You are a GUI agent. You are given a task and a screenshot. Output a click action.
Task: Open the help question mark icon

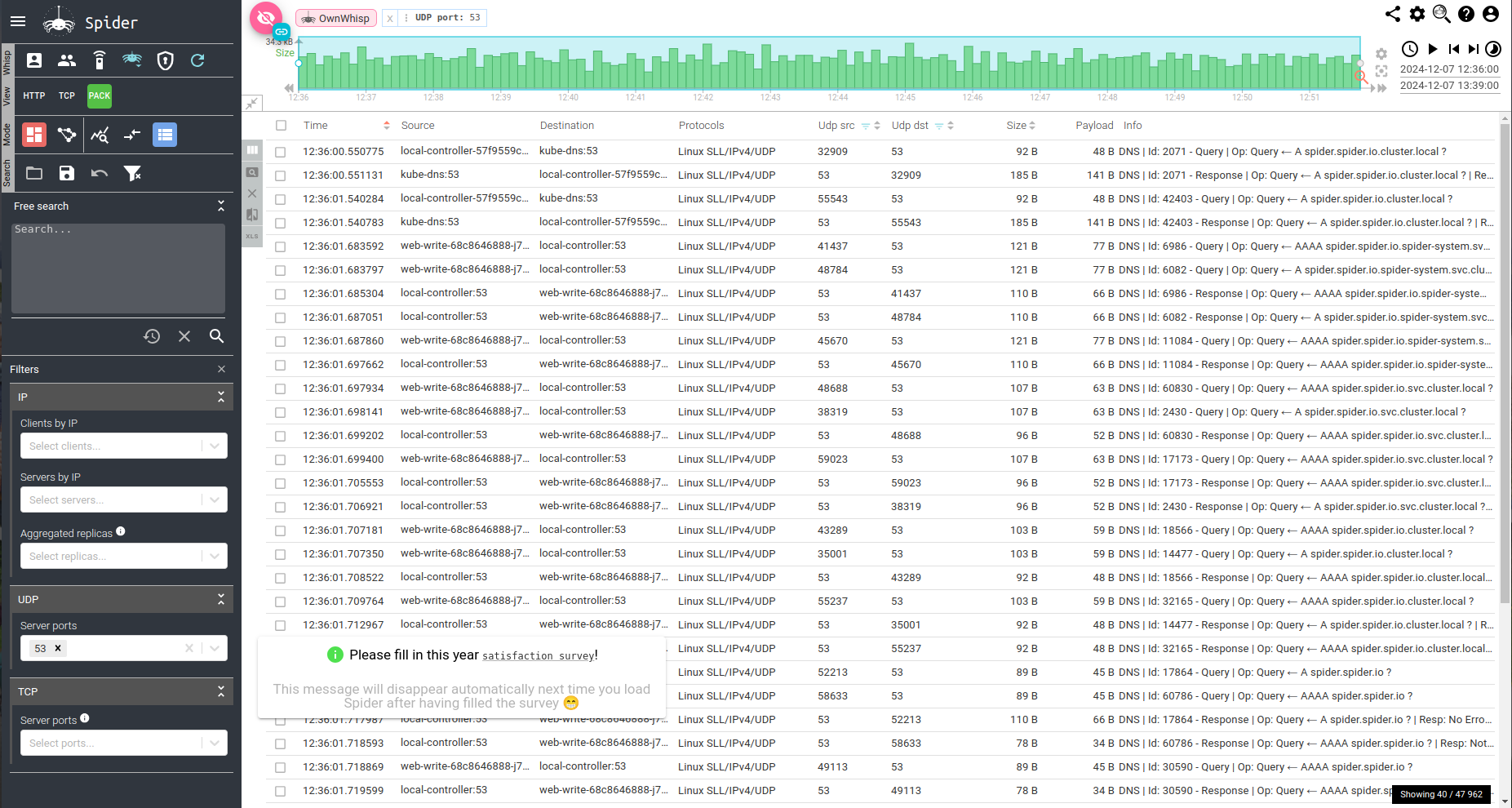click(x=1466, y=14)
